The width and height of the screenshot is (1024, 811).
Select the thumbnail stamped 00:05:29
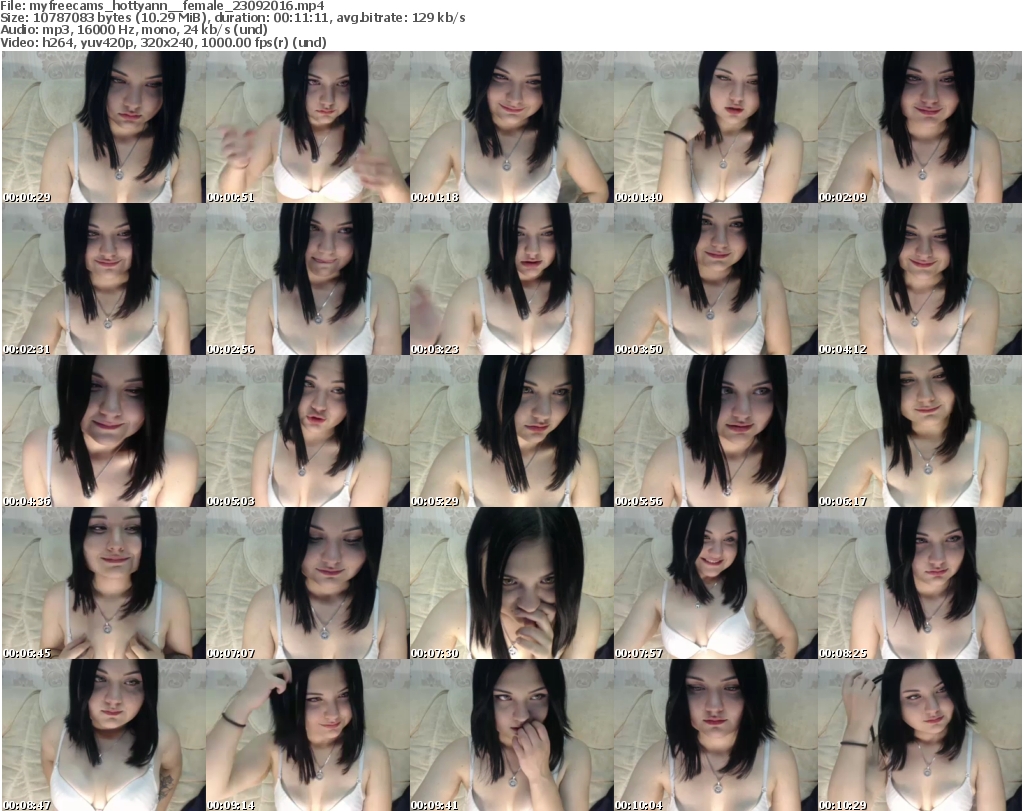[x=511, y=431]
